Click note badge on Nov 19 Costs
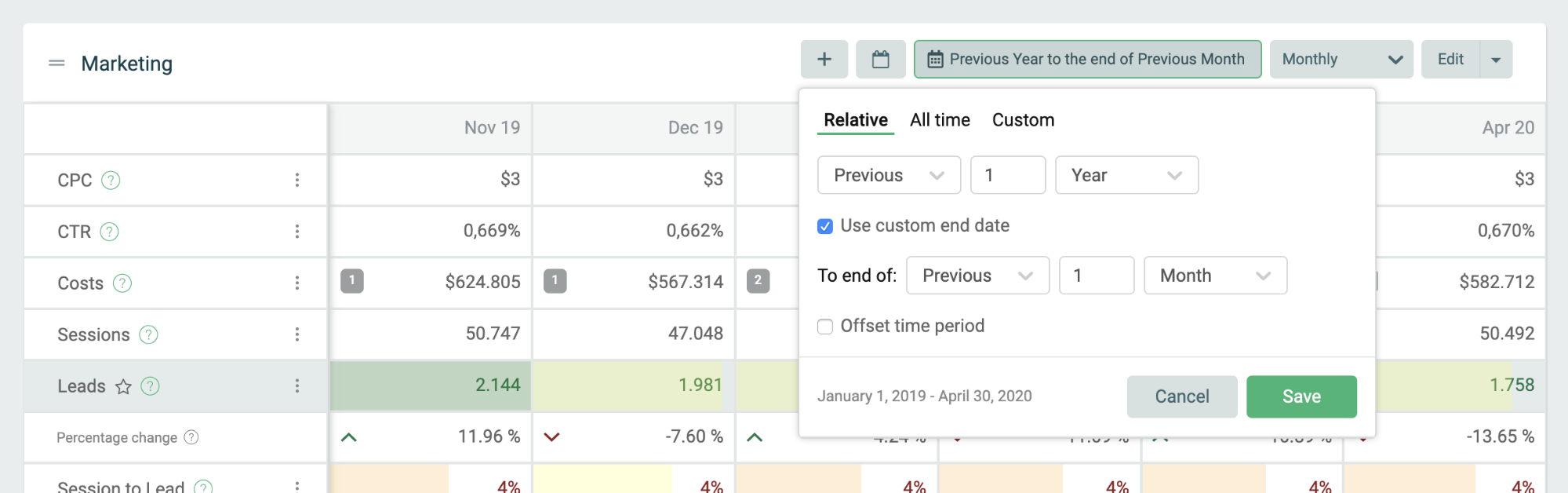Screen dimensions: 1568x493 coord(352,280)
